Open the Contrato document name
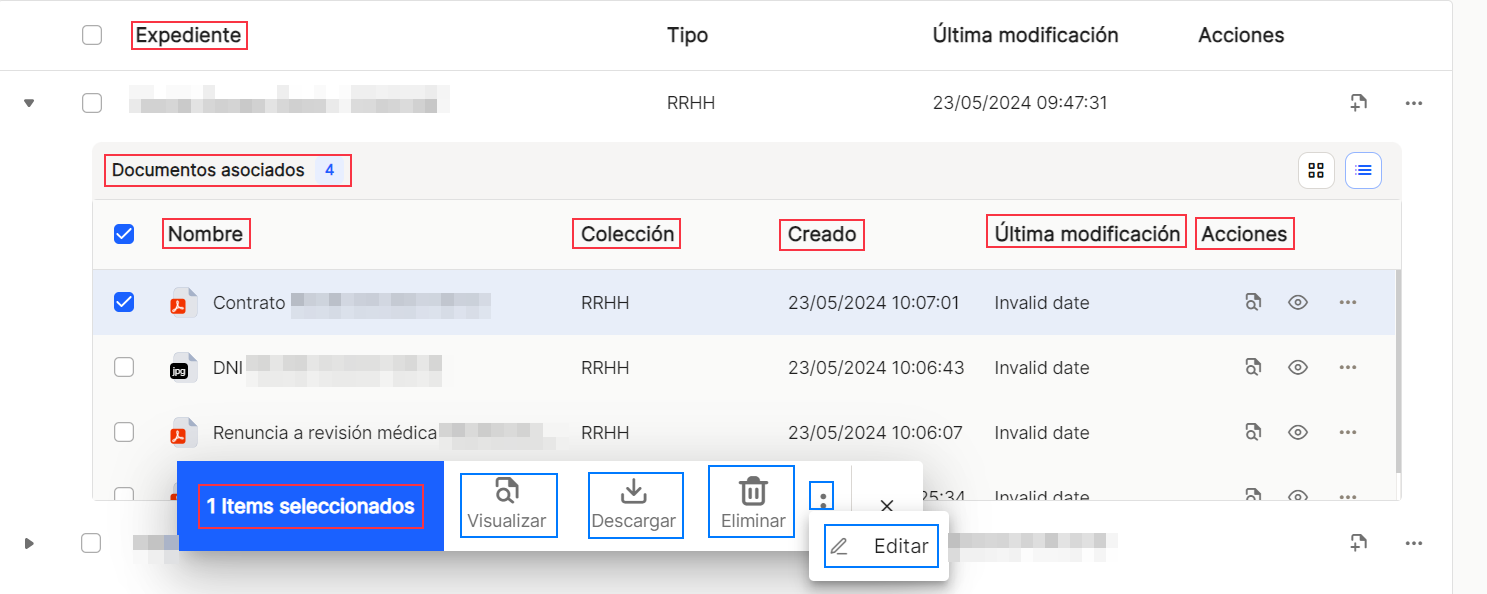Screen dimensions: 1487x594 (351, 302)
